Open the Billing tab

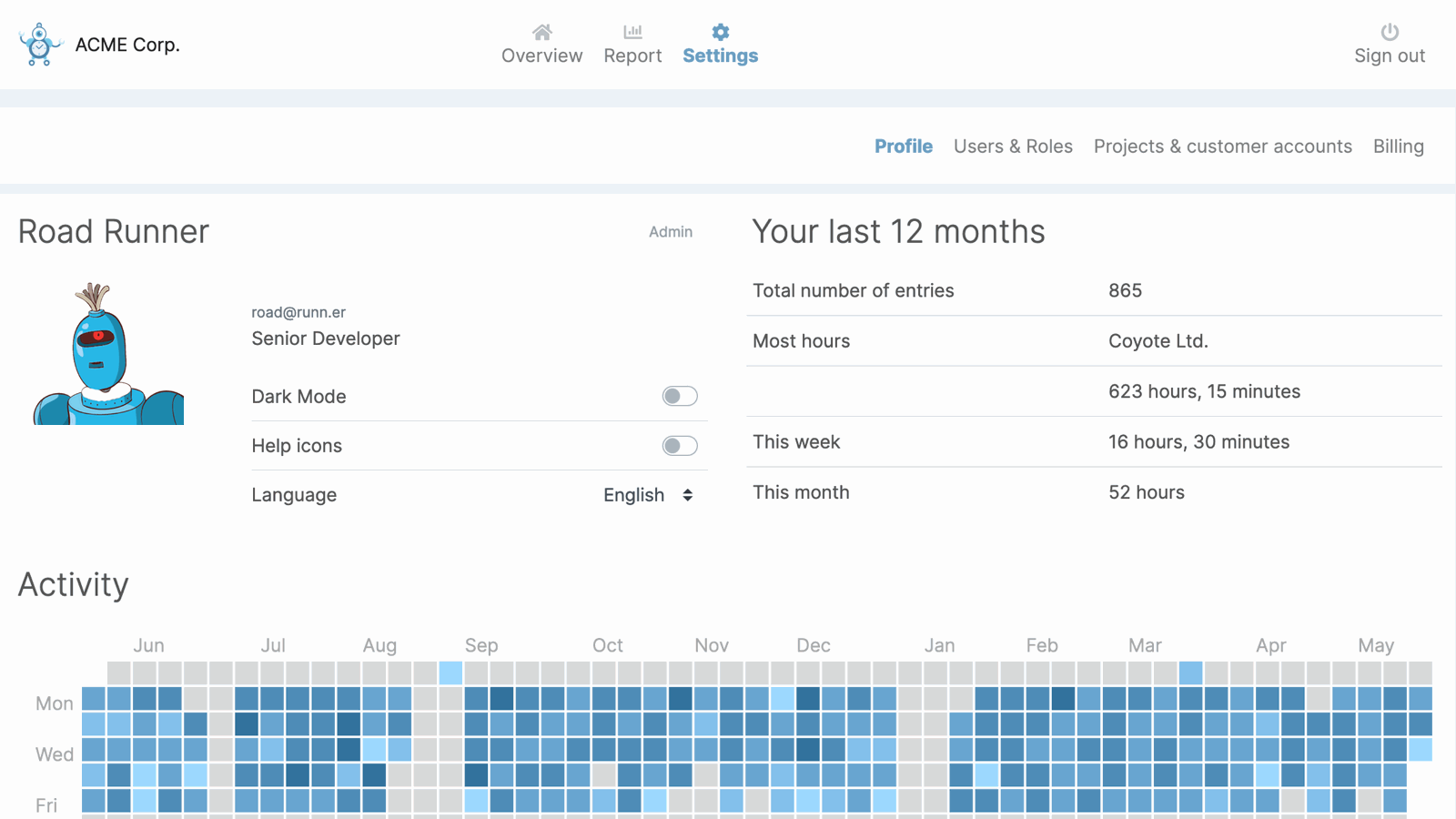(1399, 147)
